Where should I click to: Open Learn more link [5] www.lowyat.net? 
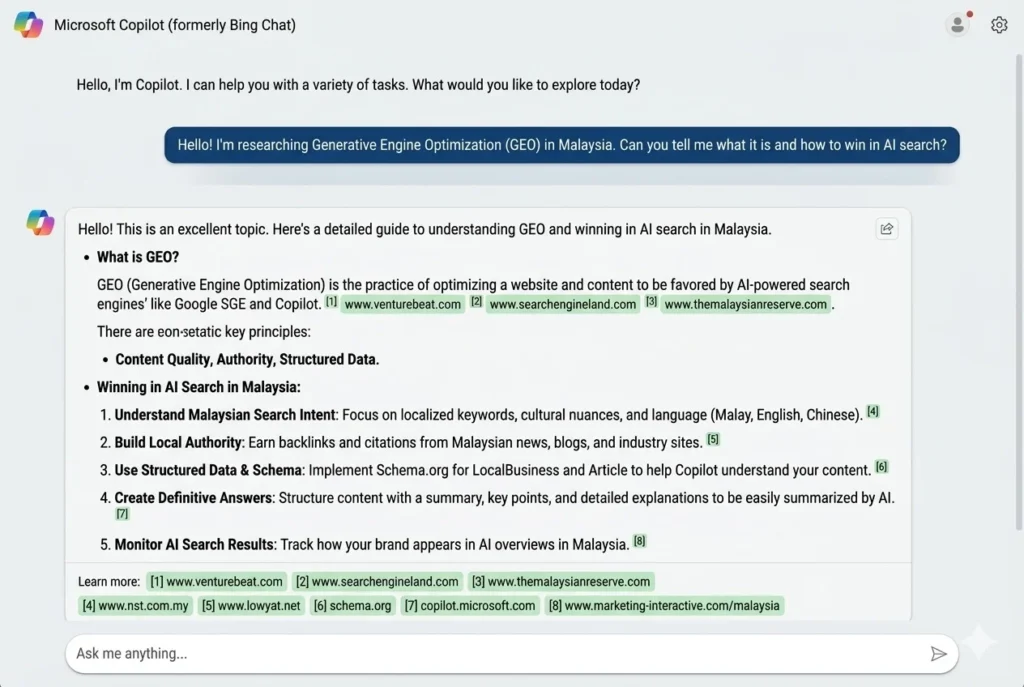(x=251, y=605)
